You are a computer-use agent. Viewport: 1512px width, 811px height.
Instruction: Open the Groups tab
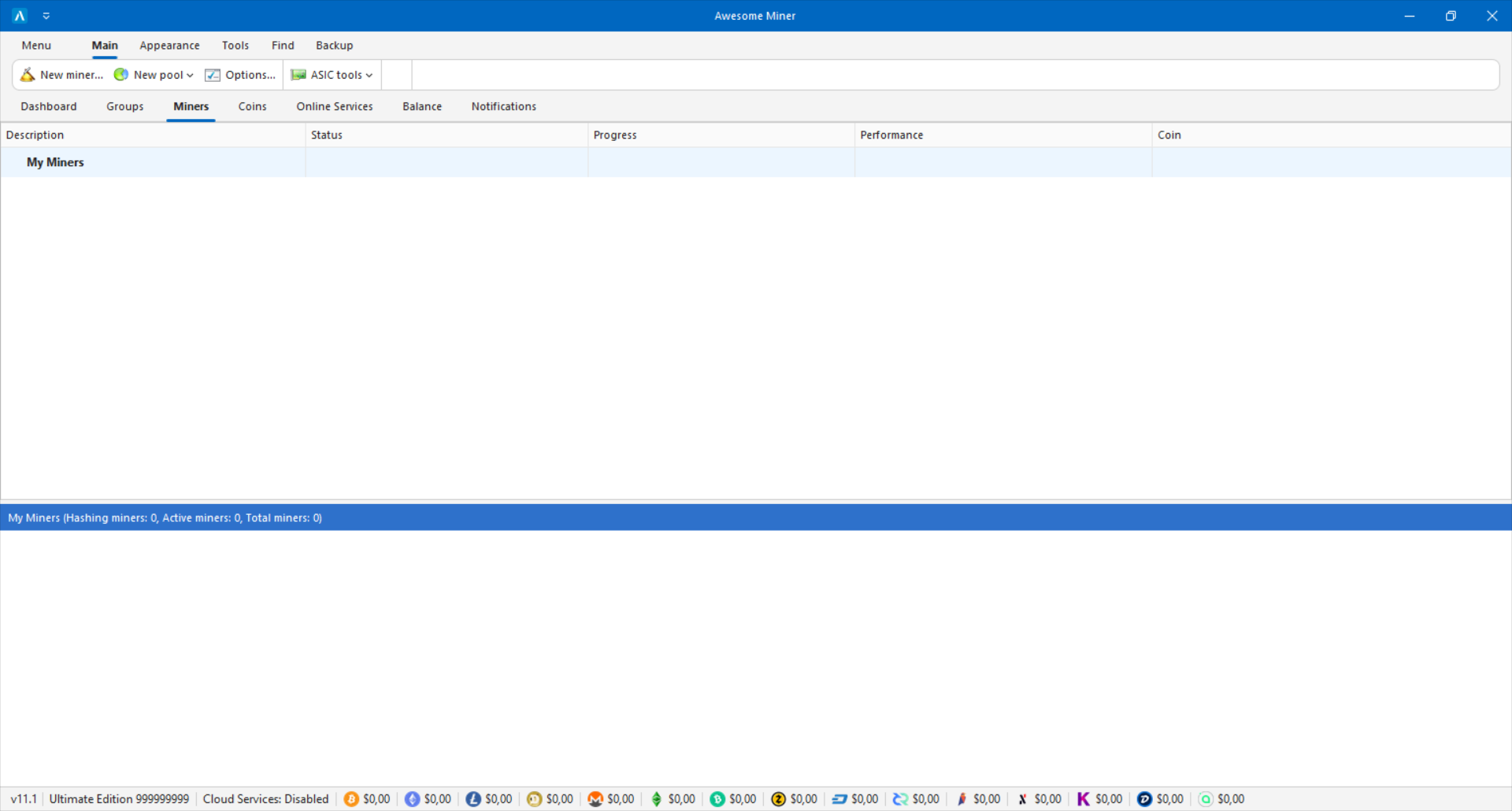pos(125,106)
